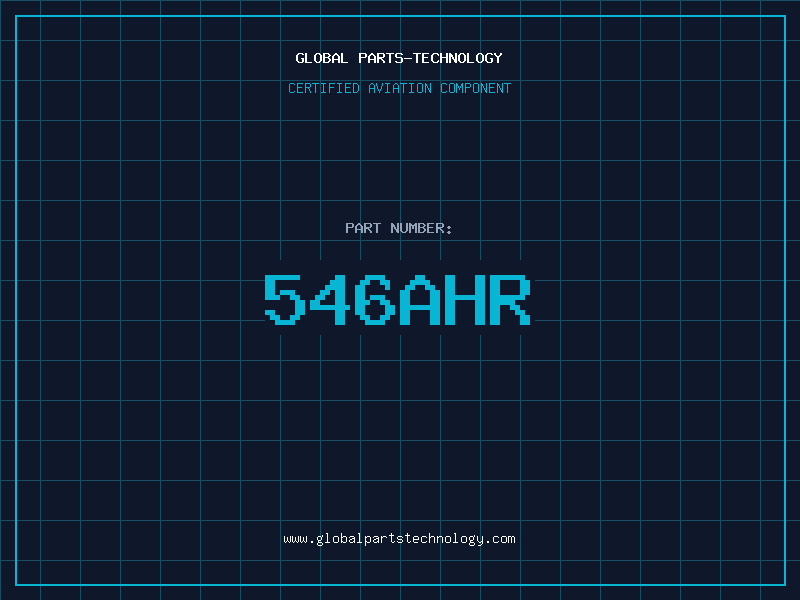Click the GLOBAL PARTS-TECHNOLOGY heading
Viewport: 800px width, 600px height.
(x=399, y=58)
